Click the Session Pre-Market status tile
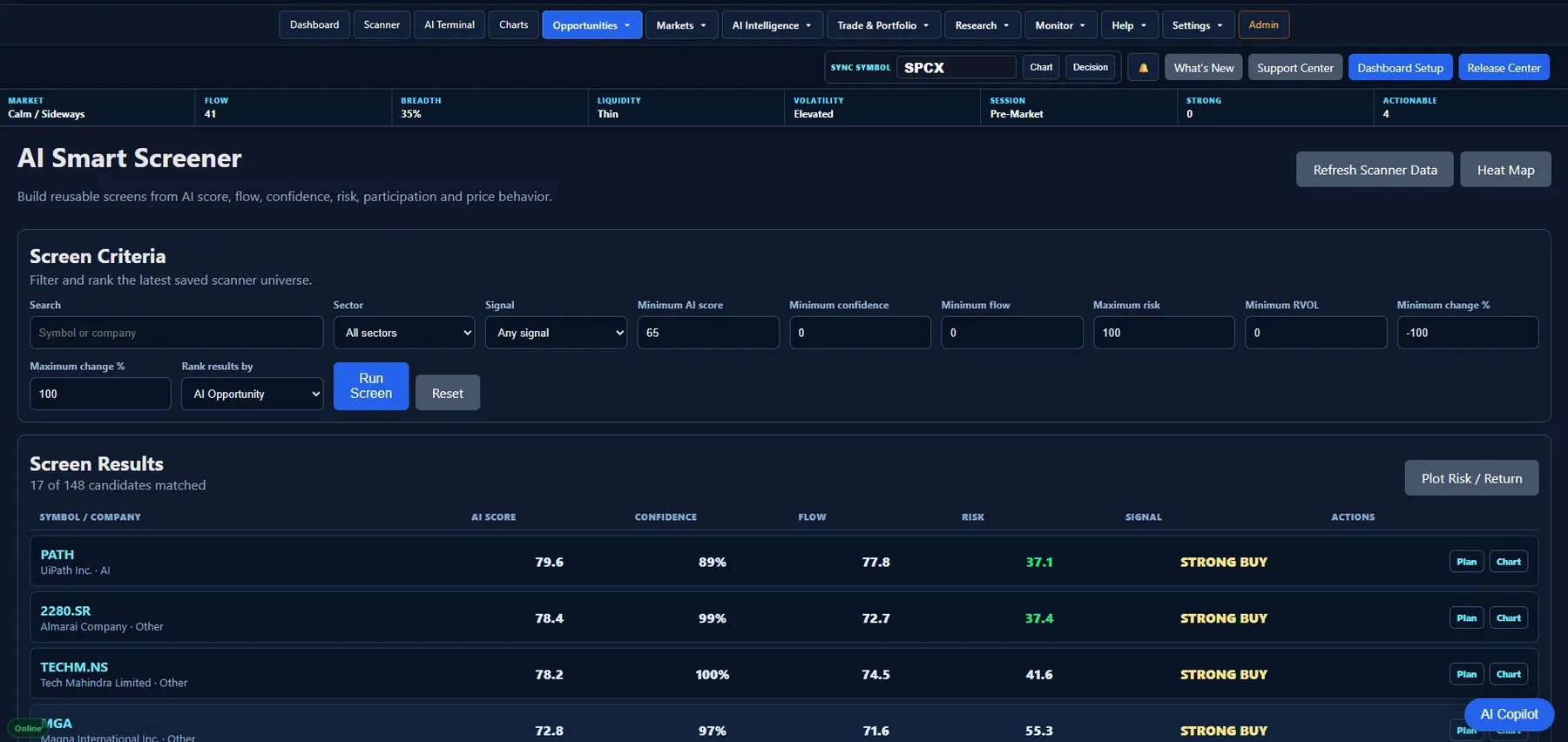Image resolution: width=1568 pixels, height=742 pixels. click(x=1078, y=107)
